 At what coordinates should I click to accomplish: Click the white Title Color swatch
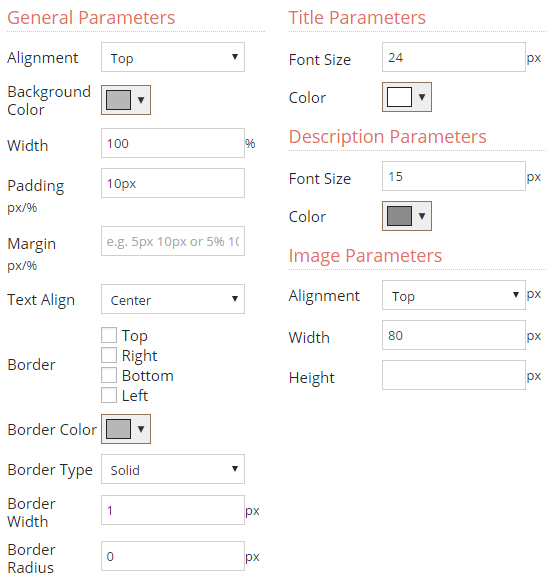(x=399, y=97)
